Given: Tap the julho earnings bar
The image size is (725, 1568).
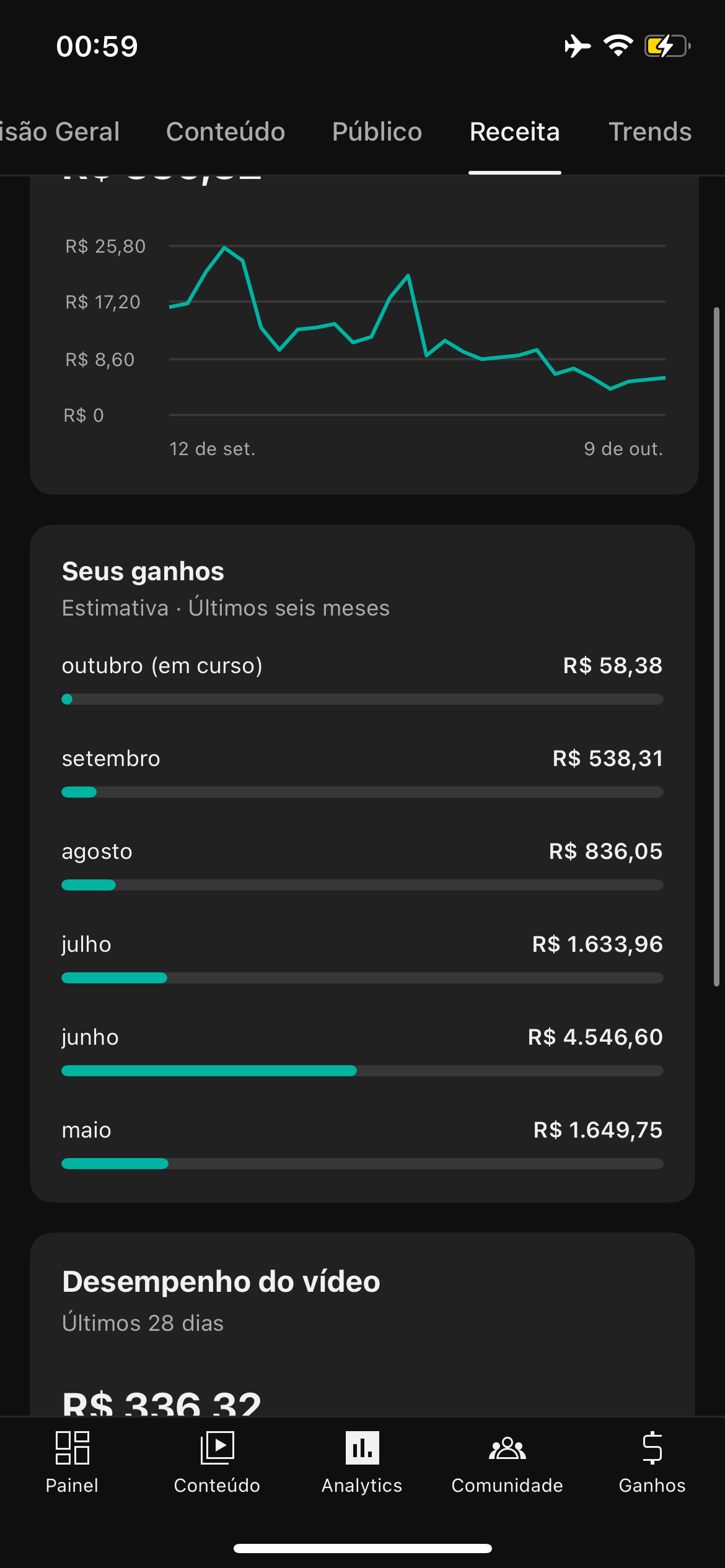Looking at the screenshot, I should click(x=362, y=978).
